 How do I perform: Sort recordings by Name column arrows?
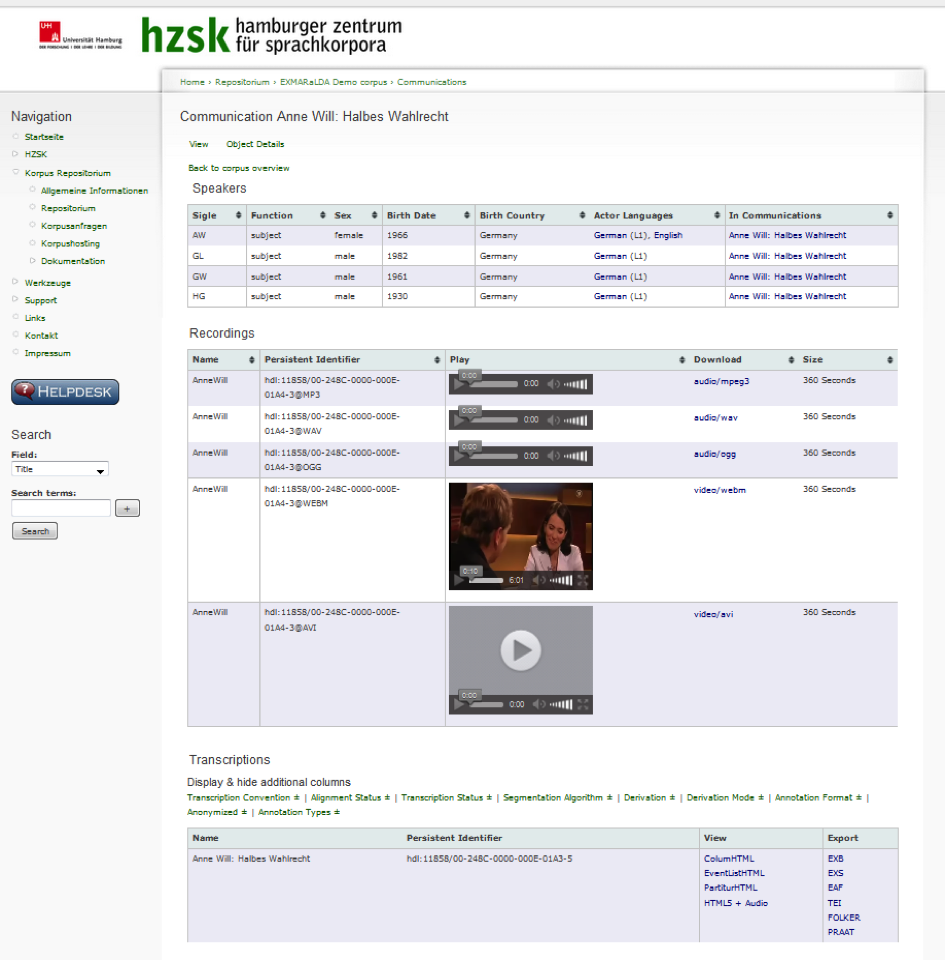pyautogui.click(x=252, y=360)
